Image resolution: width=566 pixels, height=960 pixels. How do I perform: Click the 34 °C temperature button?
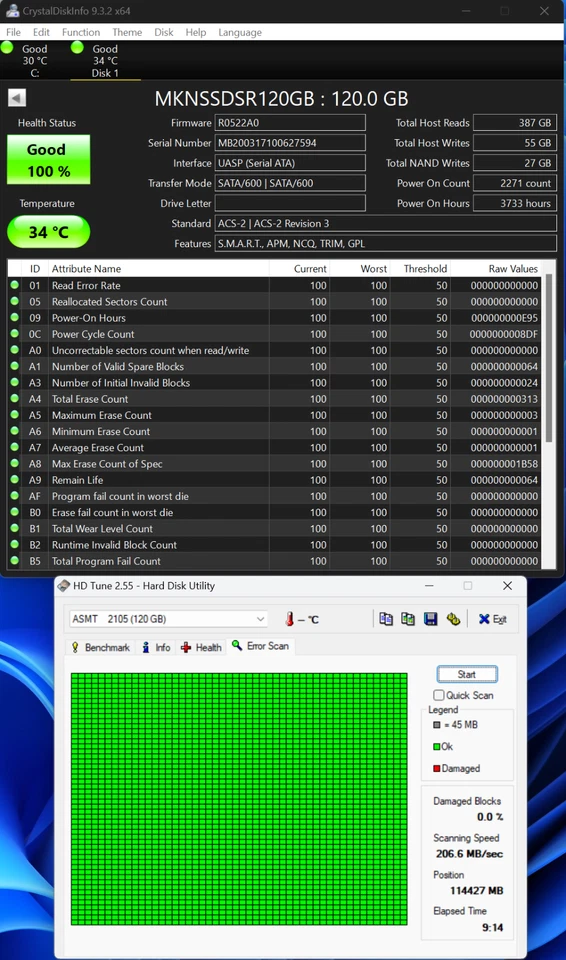pyautogui.click(x=48, y=232)
